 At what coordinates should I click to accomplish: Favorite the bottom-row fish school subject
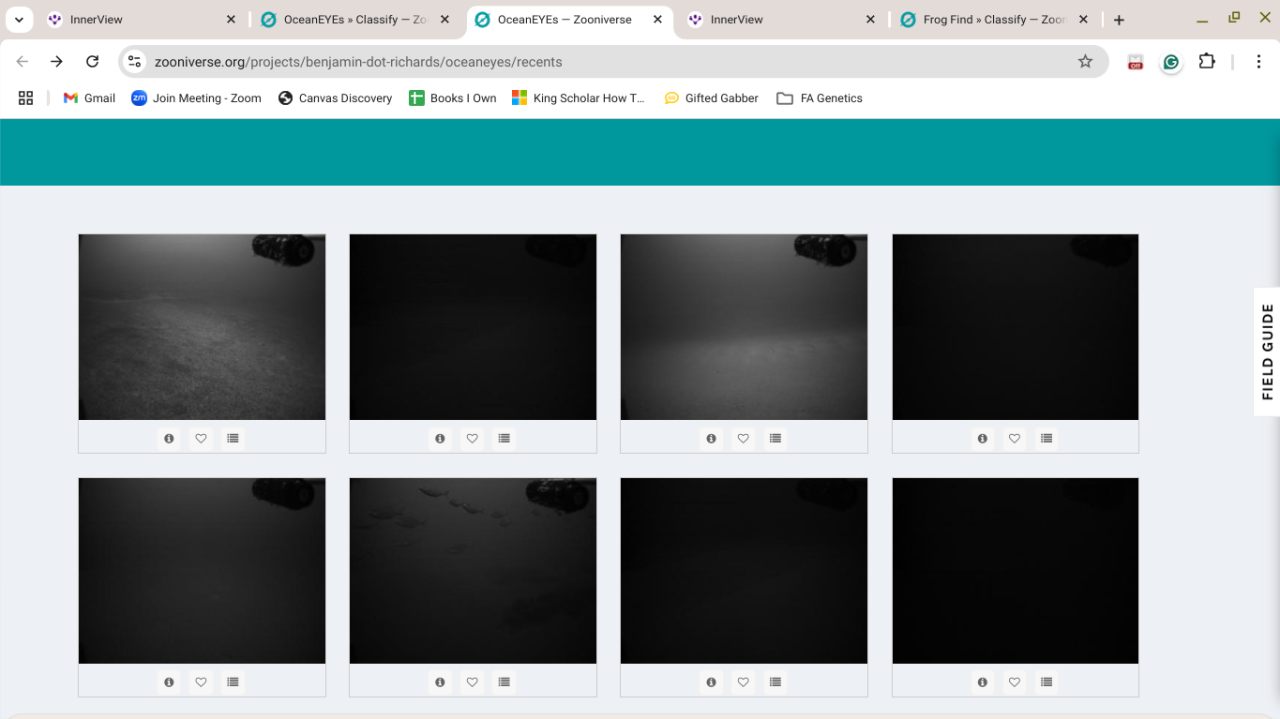472,682
